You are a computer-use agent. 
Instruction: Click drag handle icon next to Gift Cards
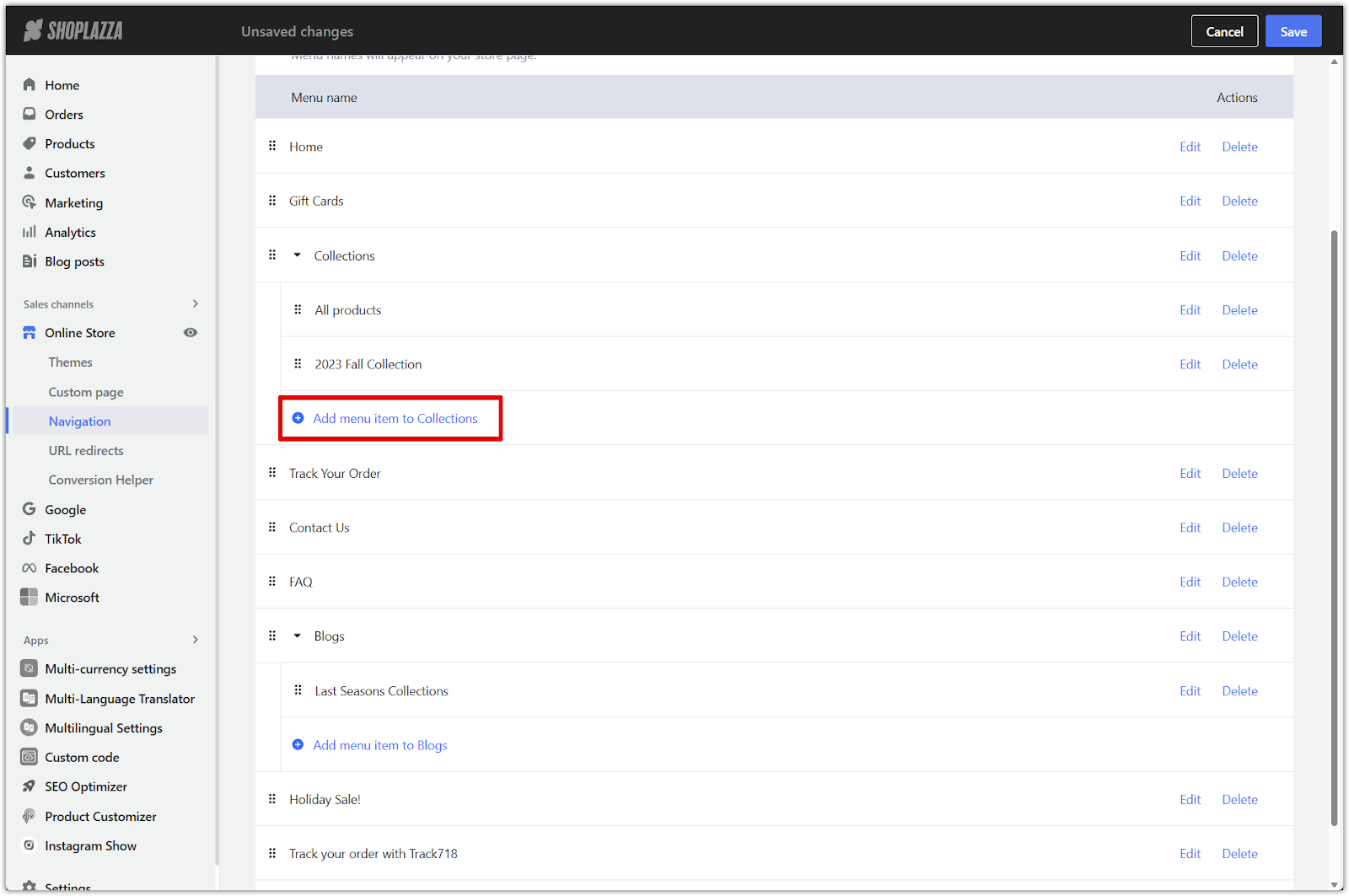(x=272, y=201)
